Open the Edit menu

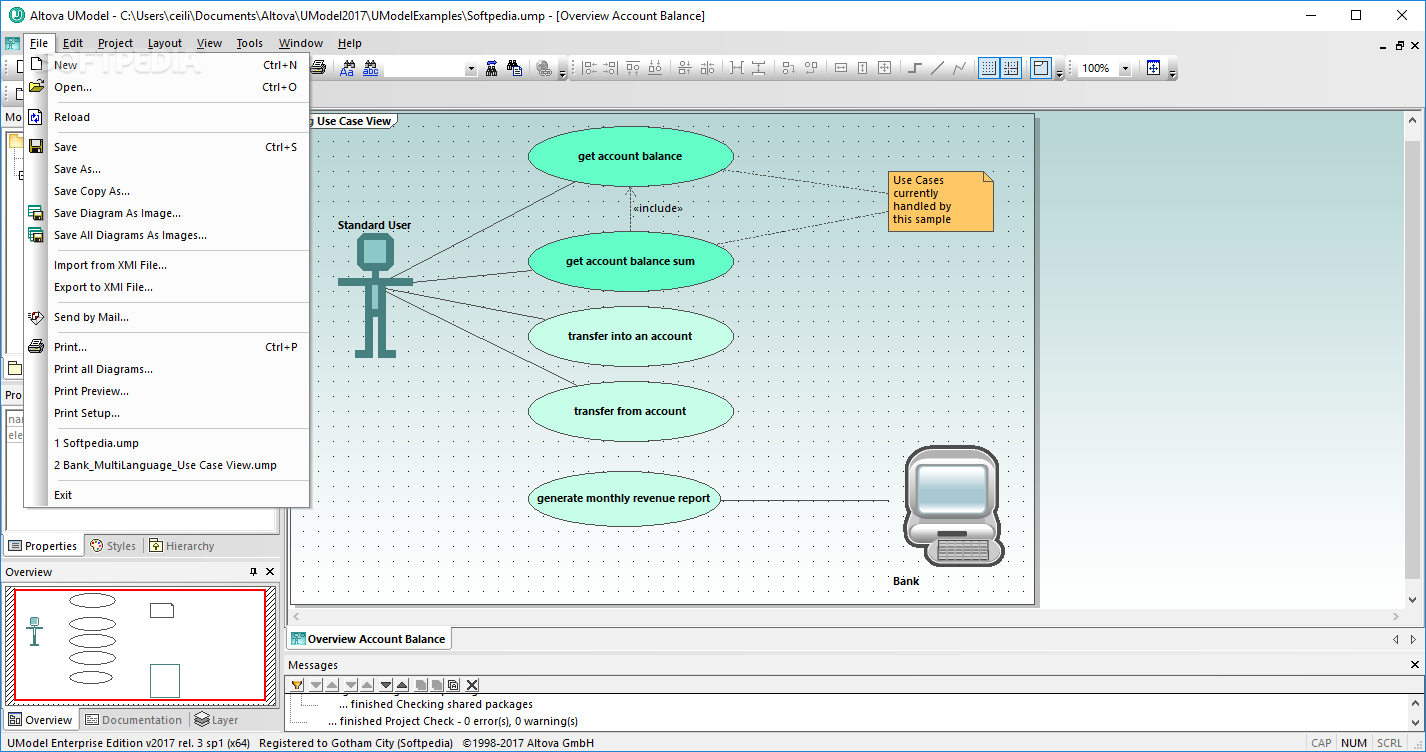pyautogui.click(x=73, y=43)
